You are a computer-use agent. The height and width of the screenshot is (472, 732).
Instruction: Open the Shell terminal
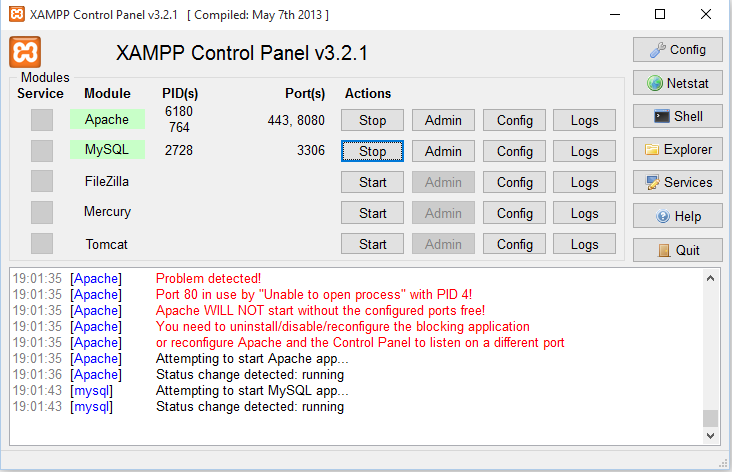(x=678, y=116)
